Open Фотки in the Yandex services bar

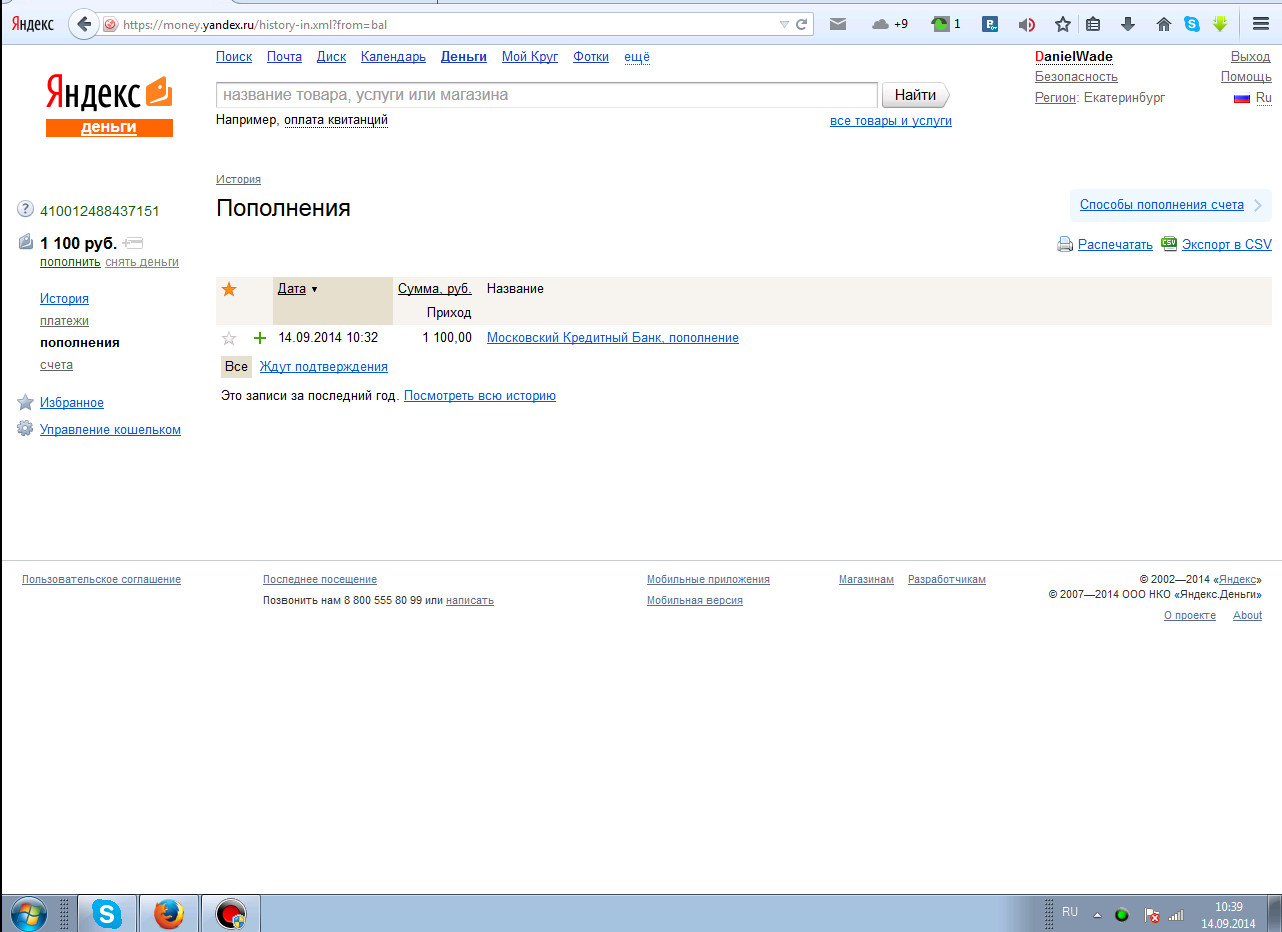(591, 57)
